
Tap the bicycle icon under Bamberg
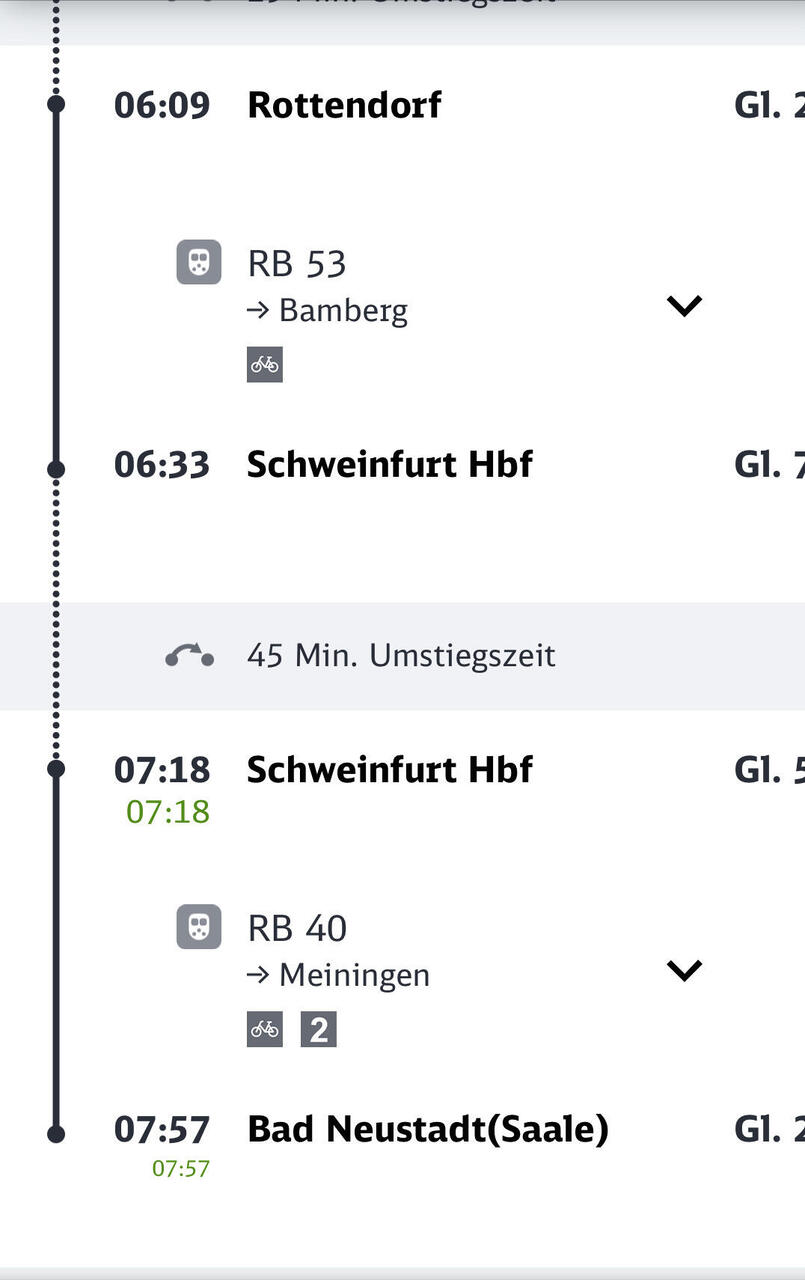click(265, 365)
